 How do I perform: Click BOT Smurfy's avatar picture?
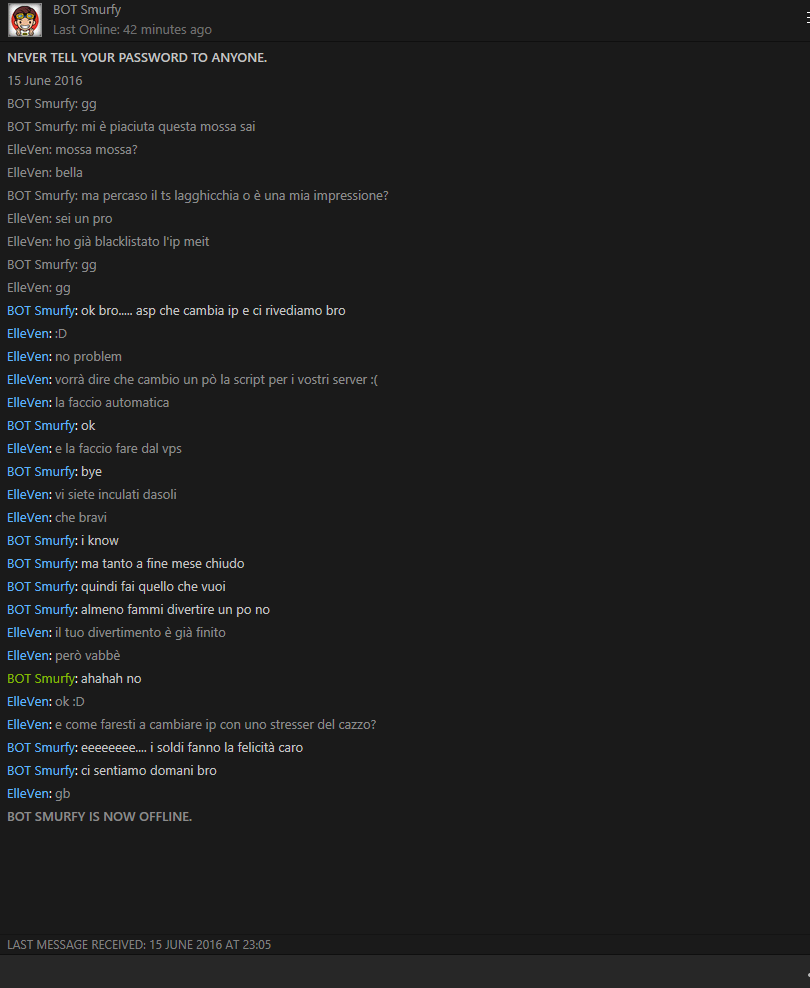click(x=25, y=20)
